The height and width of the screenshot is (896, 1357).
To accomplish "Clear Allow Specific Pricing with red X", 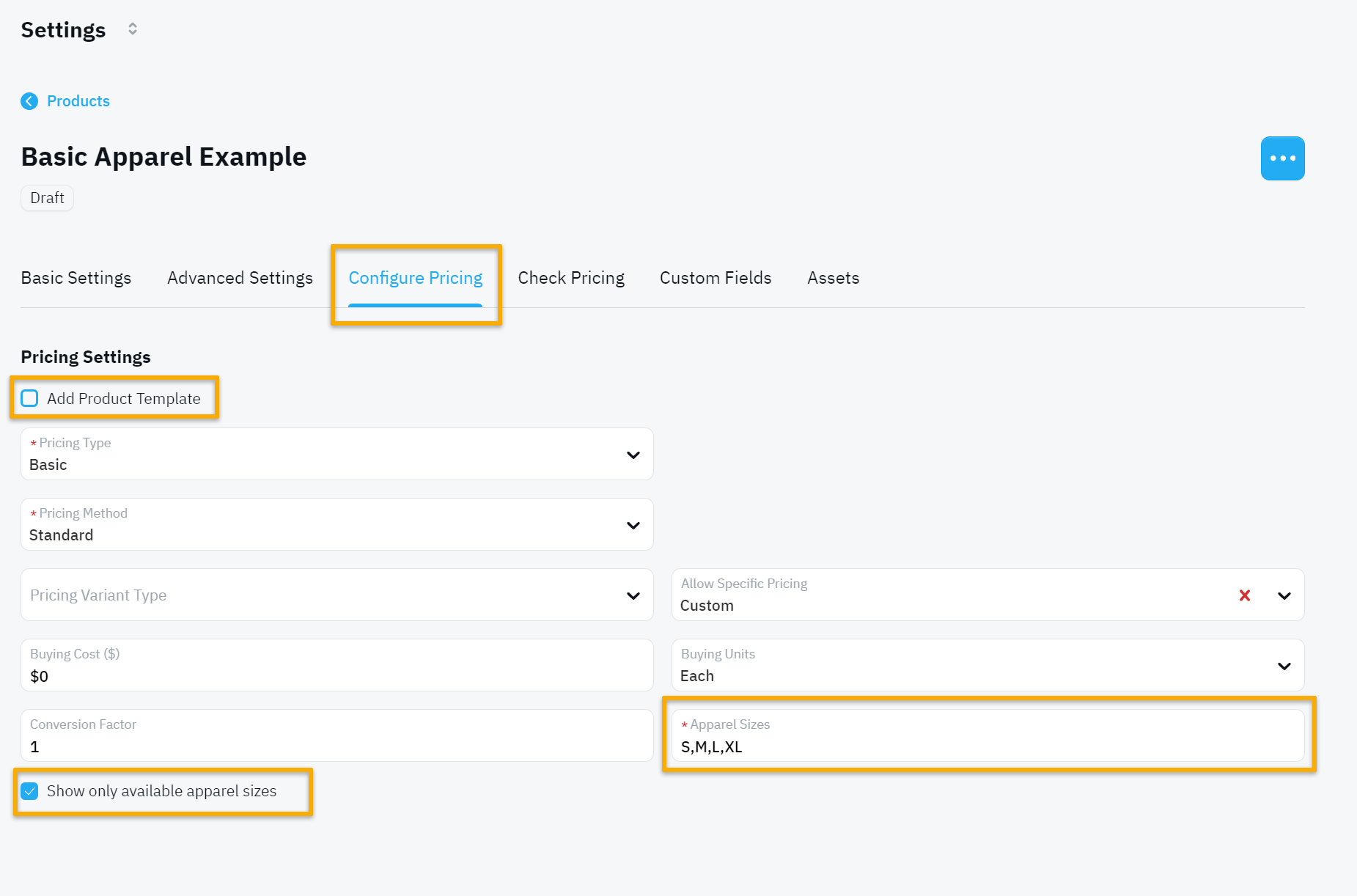I will (1244, 595).
